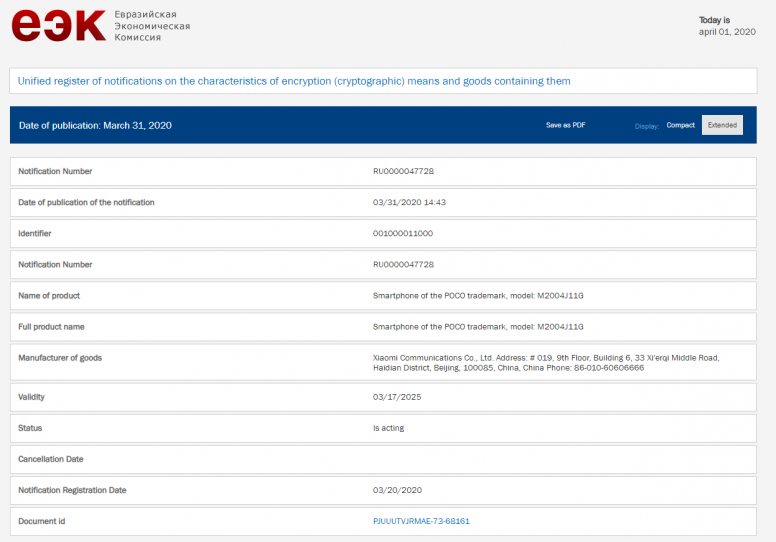Open the Unified register of notifications link
Image resolution: width=776 pixels, height=542 pixels.
tap(294, 81)
